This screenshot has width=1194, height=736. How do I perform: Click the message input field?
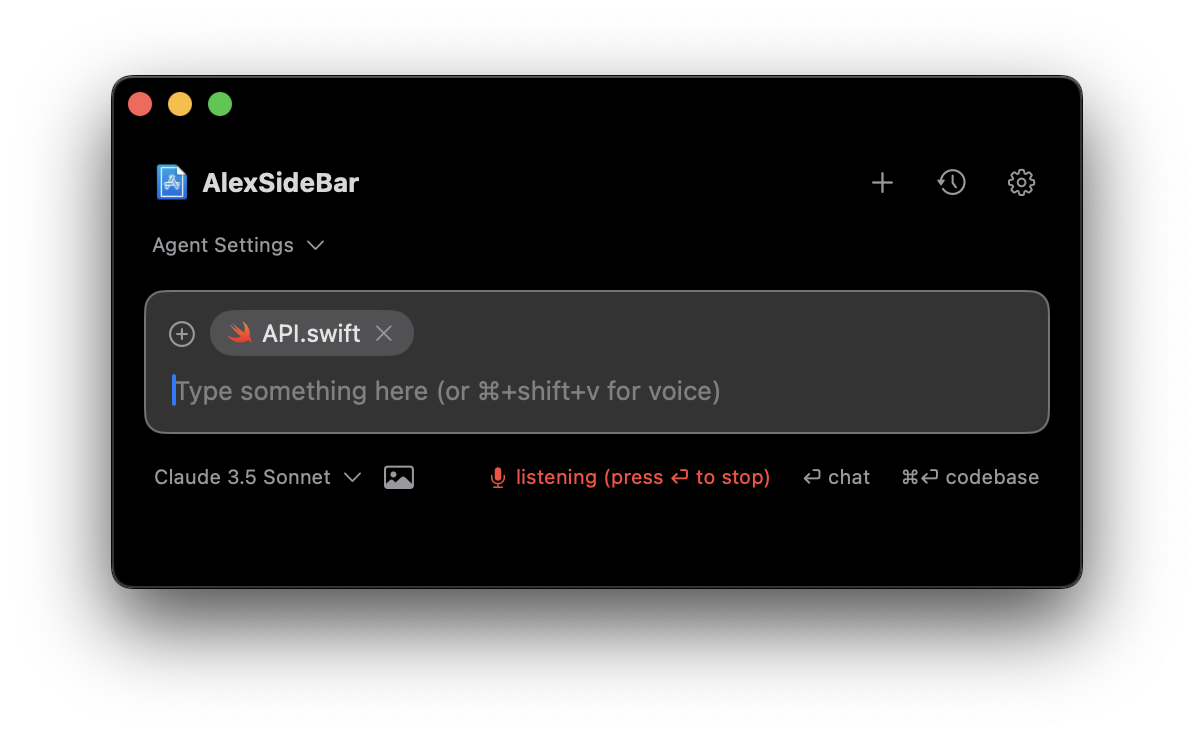pyautogui.click(x=500, y=391)
